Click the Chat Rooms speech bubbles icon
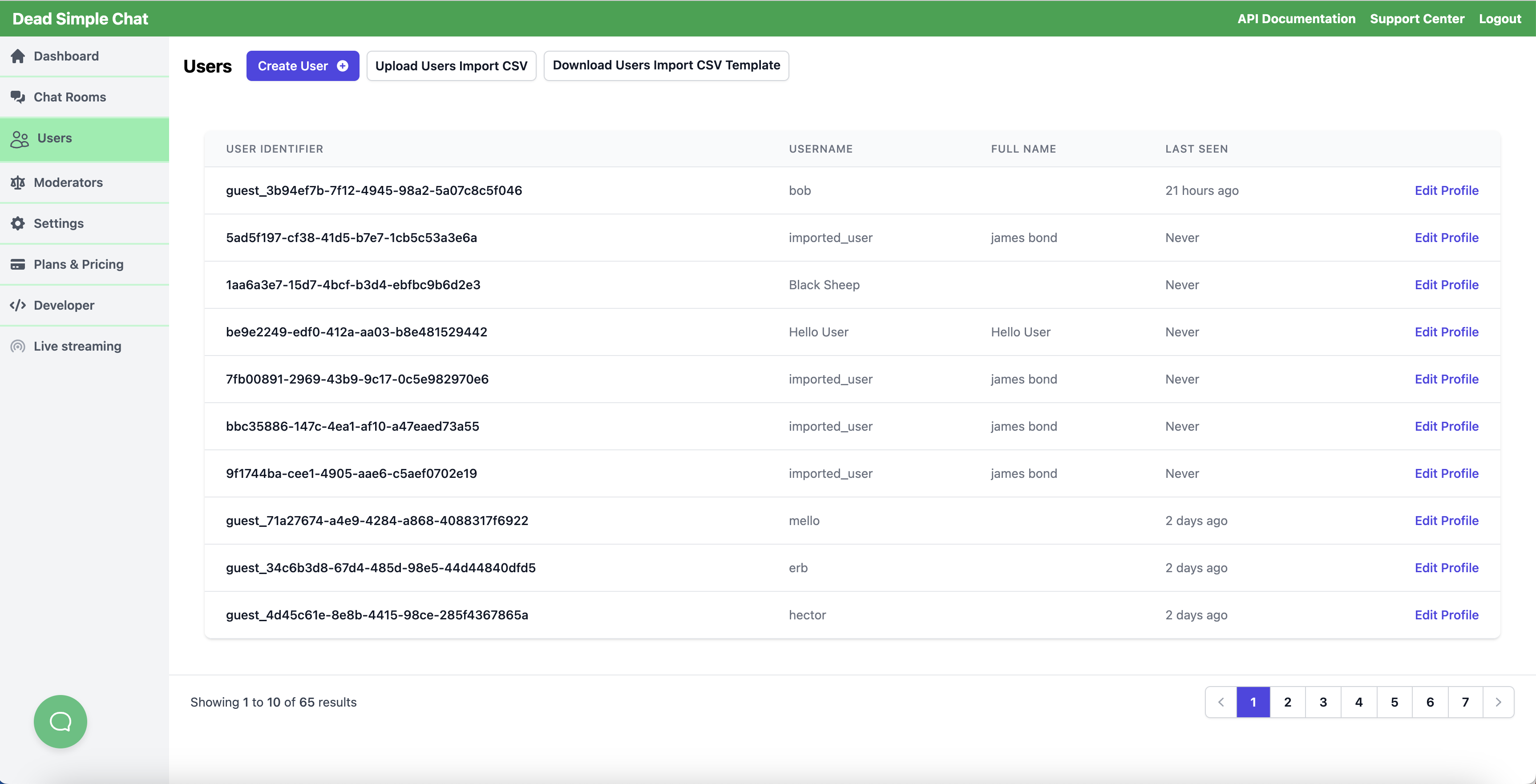 click(18, 97)
